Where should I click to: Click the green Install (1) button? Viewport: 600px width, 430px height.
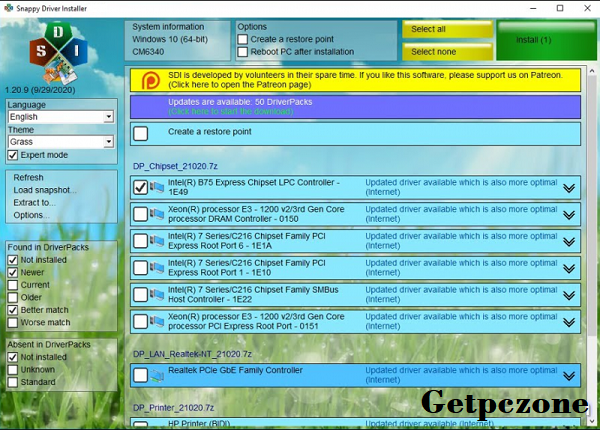tap(546, 40)
